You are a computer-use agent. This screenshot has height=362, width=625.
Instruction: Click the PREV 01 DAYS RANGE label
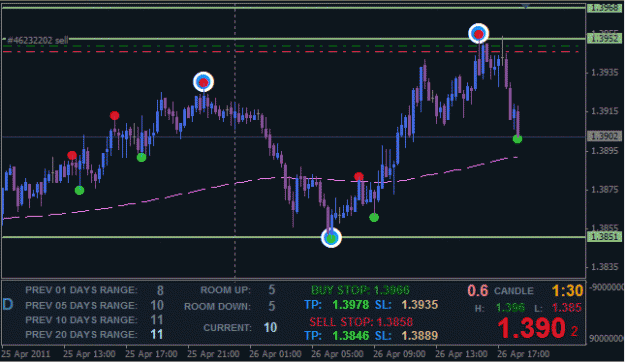(81, 290)
